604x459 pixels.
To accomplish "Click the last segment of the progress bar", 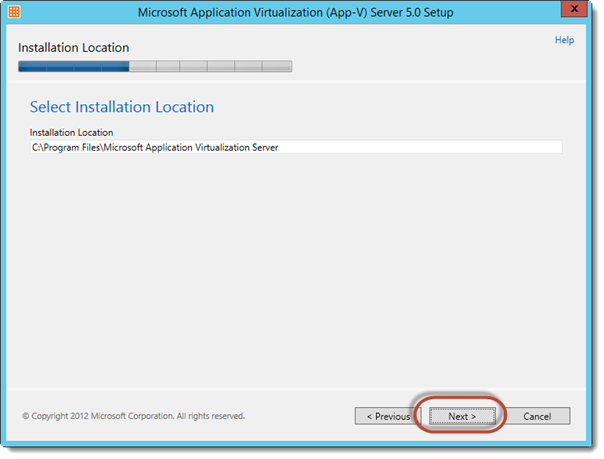I will coord(278,67).
